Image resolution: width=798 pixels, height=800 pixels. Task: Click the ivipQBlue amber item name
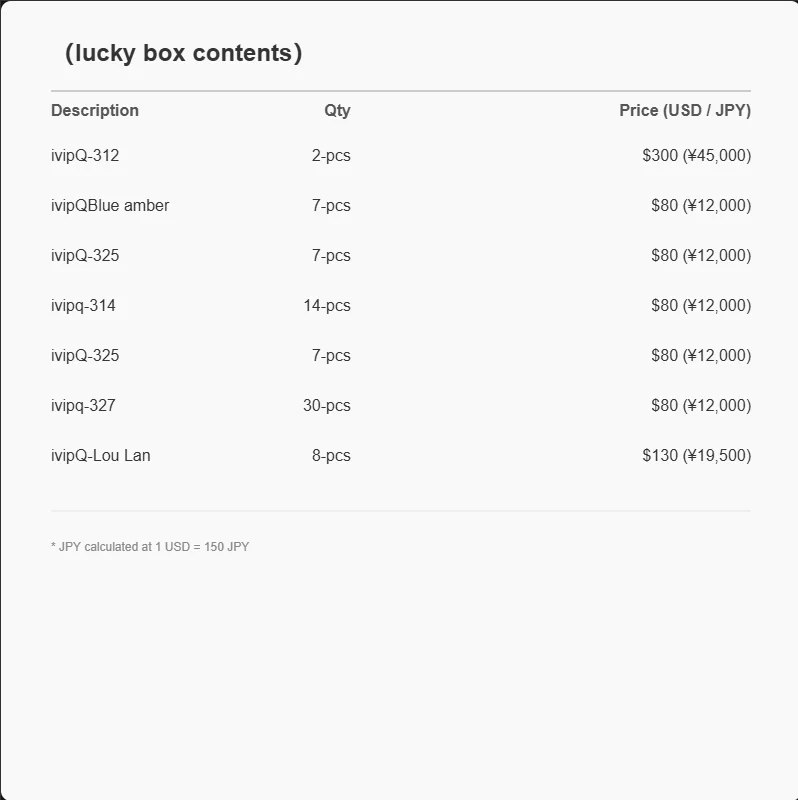click(x=110, y=205)
